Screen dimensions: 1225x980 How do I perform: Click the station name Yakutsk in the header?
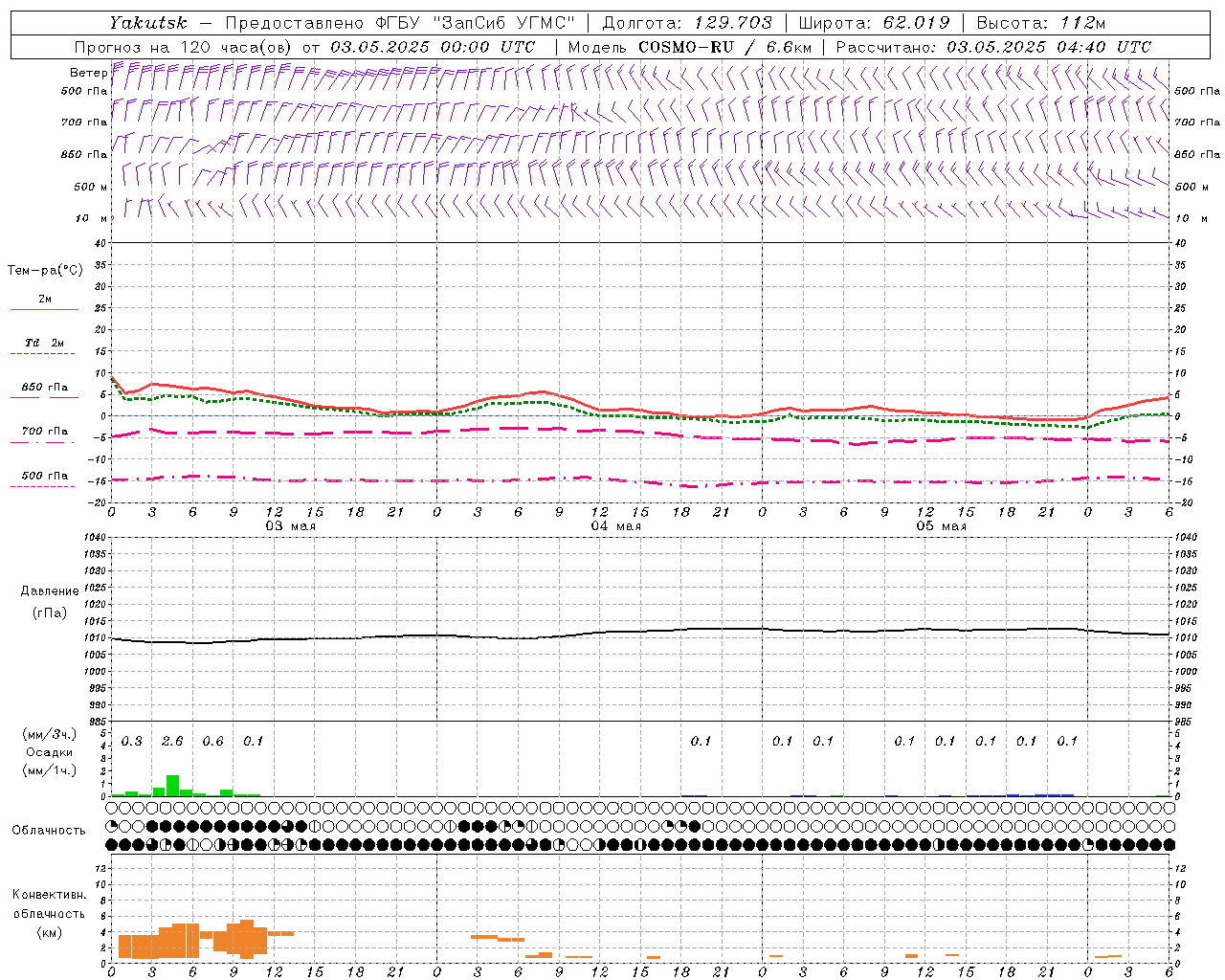(147, 23)
